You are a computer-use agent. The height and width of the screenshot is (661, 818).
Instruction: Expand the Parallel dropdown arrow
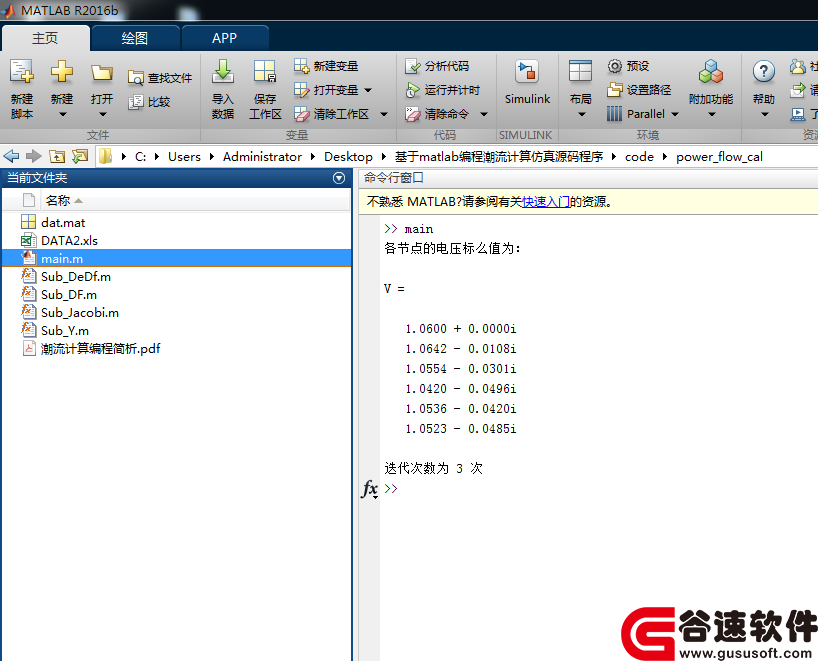click(675, 114)
